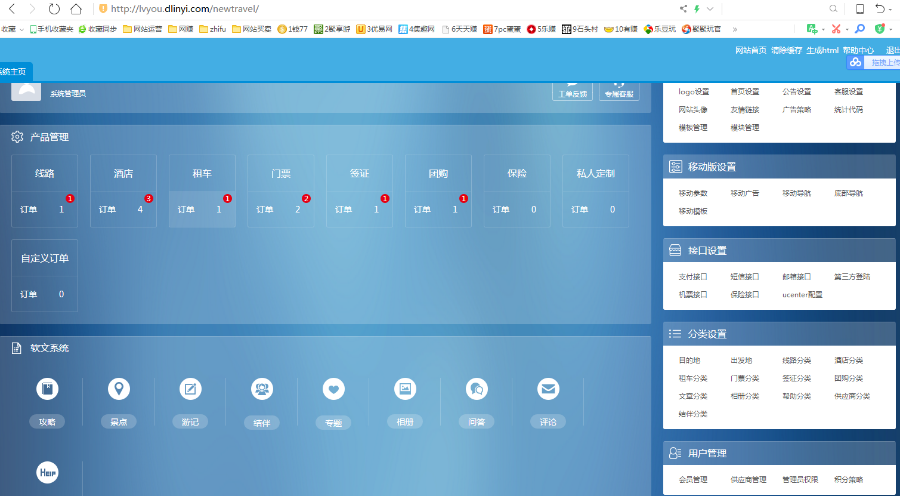Screen dimensions: 900x496
Task: Click the system administrator avatar thumbnail
Action: (26, 92)
